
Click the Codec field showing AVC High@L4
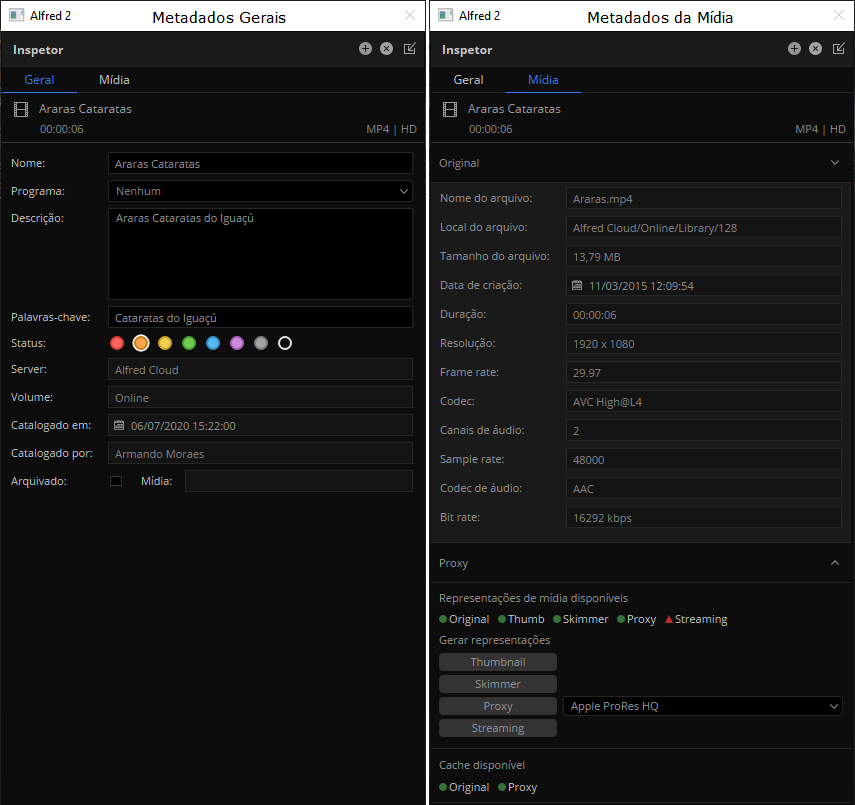pyautogui.click(x=704, y=401)
